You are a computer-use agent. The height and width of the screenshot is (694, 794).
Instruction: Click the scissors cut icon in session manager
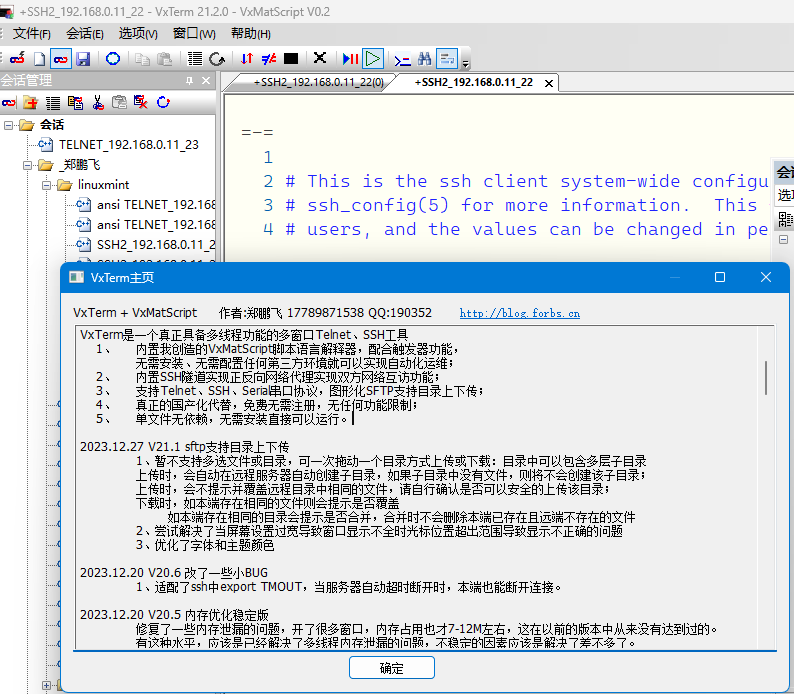coord(98,103)
